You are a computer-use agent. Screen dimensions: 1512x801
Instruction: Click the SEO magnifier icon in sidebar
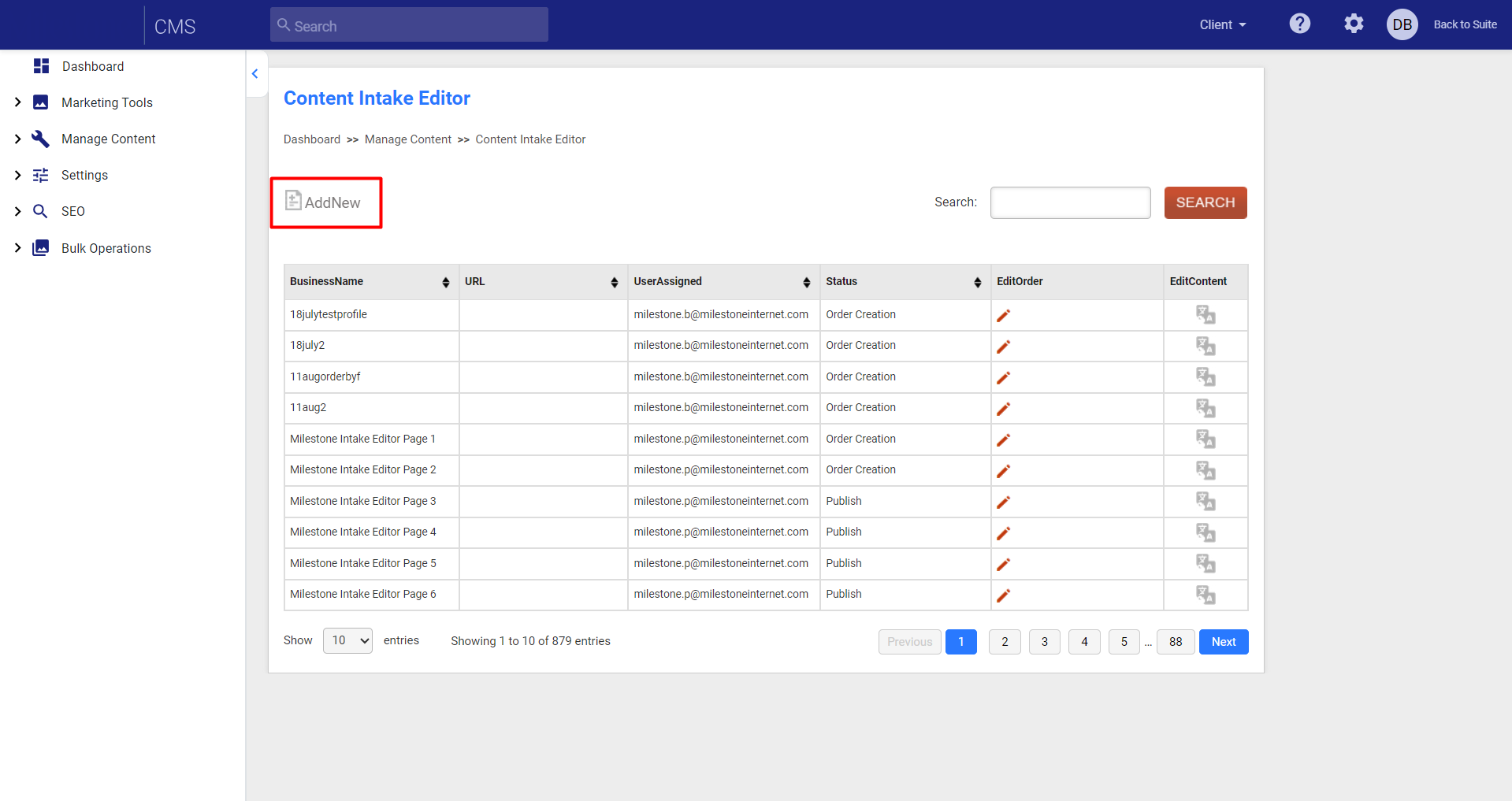click(x=40, y=211)
